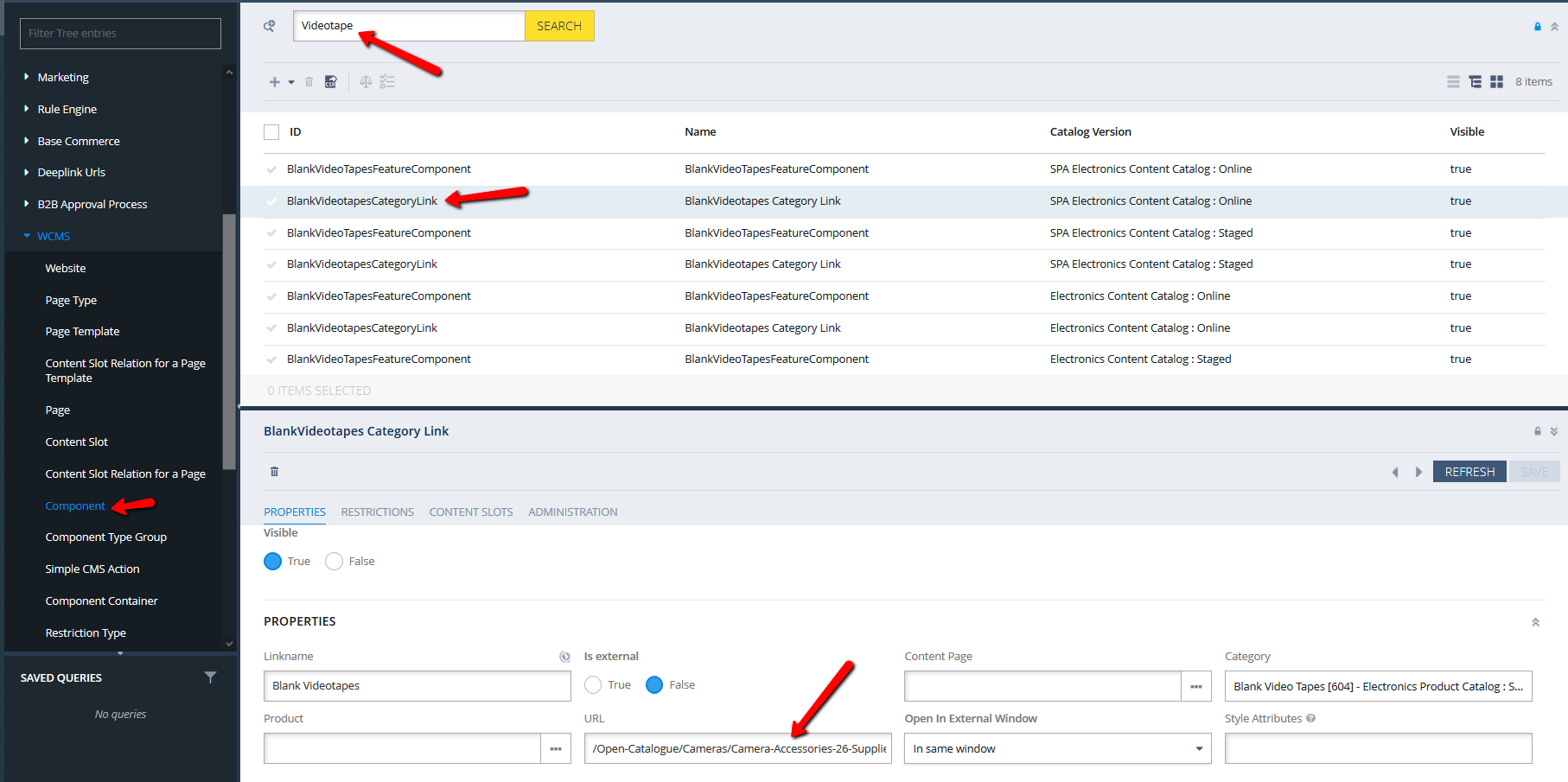Viewport: 1568px width, 782px height.
Task: Collapse the WCMS tree node
Action: click(x=26, y=236)
